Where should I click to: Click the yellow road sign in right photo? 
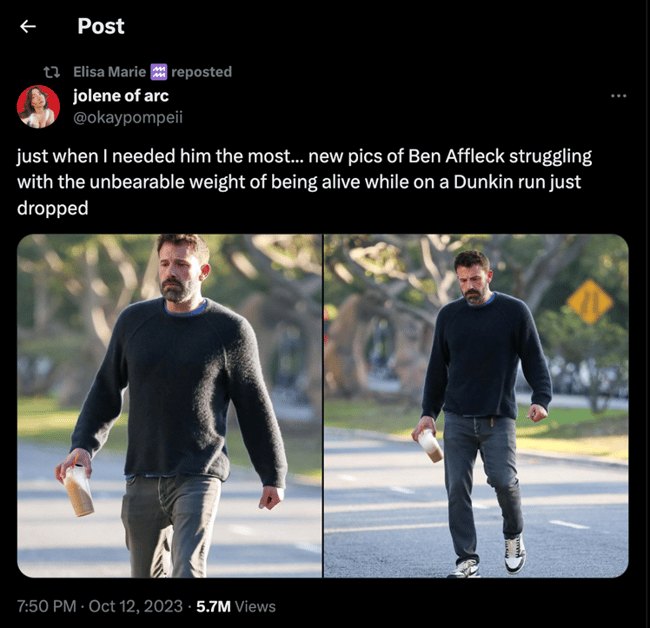click(590, 300)
